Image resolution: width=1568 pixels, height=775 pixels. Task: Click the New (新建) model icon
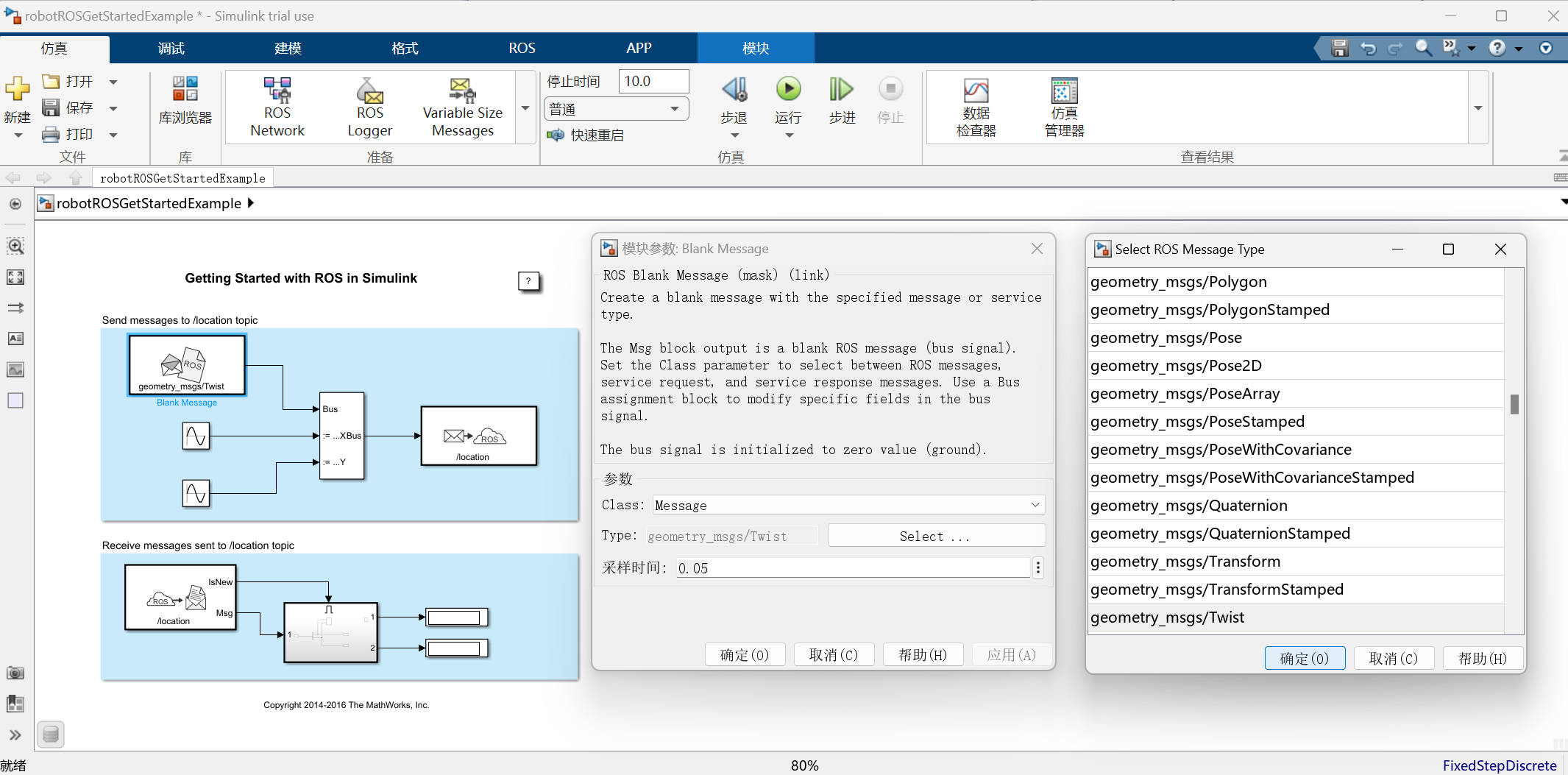(17, 89)
